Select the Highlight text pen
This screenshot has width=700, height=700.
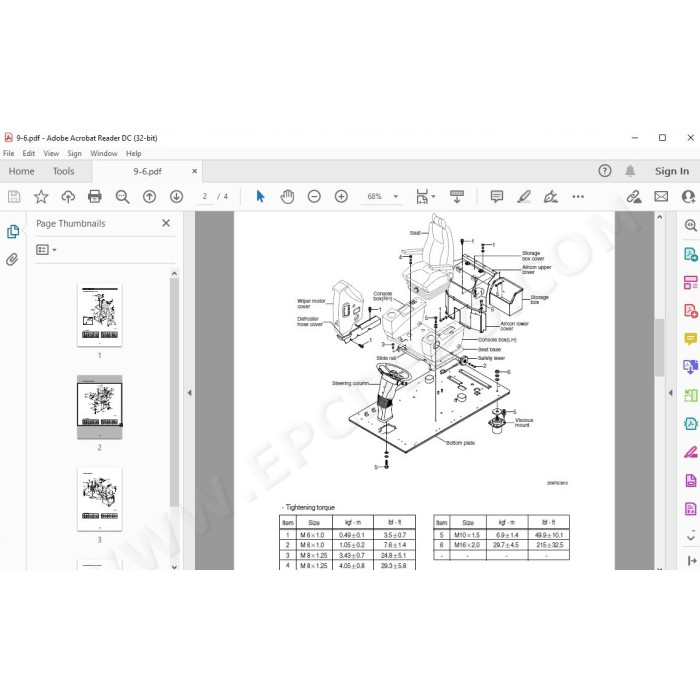click(524, 196)
